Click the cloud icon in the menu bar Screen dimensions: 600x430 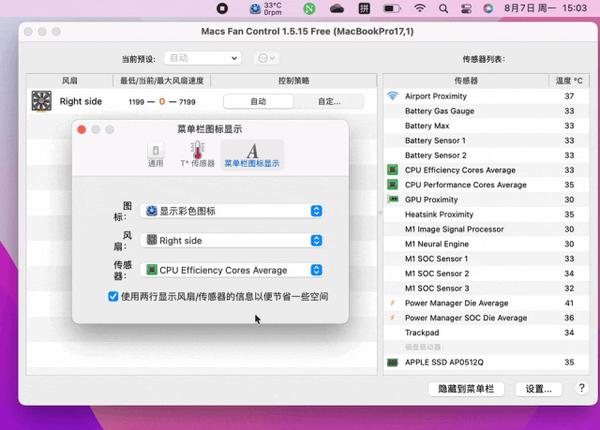(x=337, y=8)
